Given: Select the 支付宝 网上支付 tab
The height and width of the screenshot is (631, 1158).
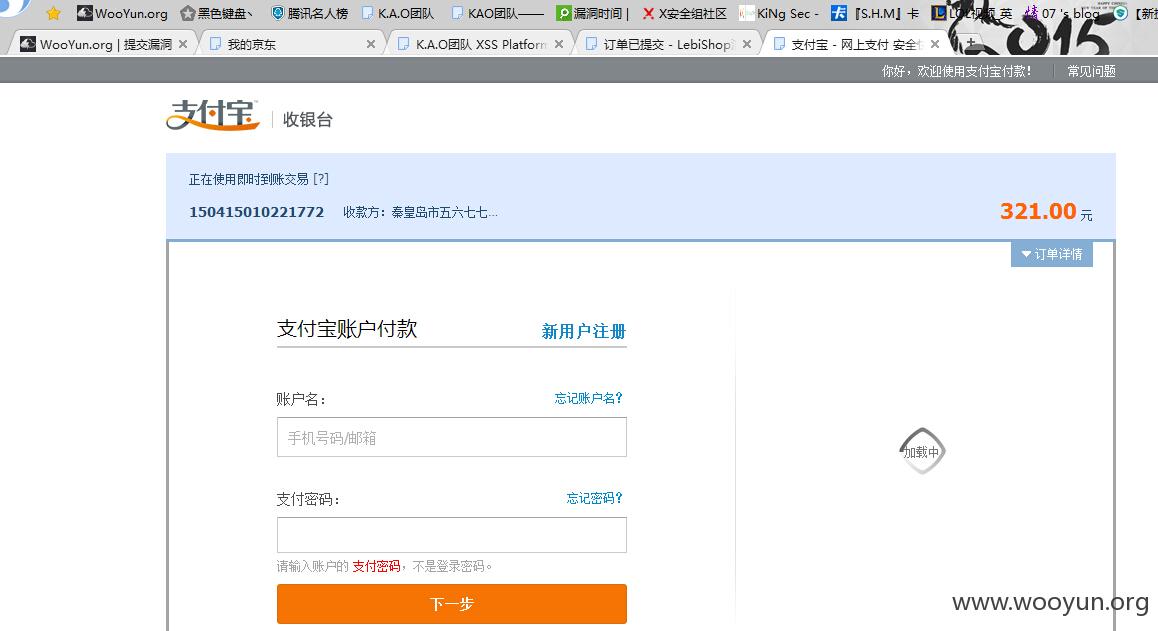Looking at the screenshot, I should point(855,44).
